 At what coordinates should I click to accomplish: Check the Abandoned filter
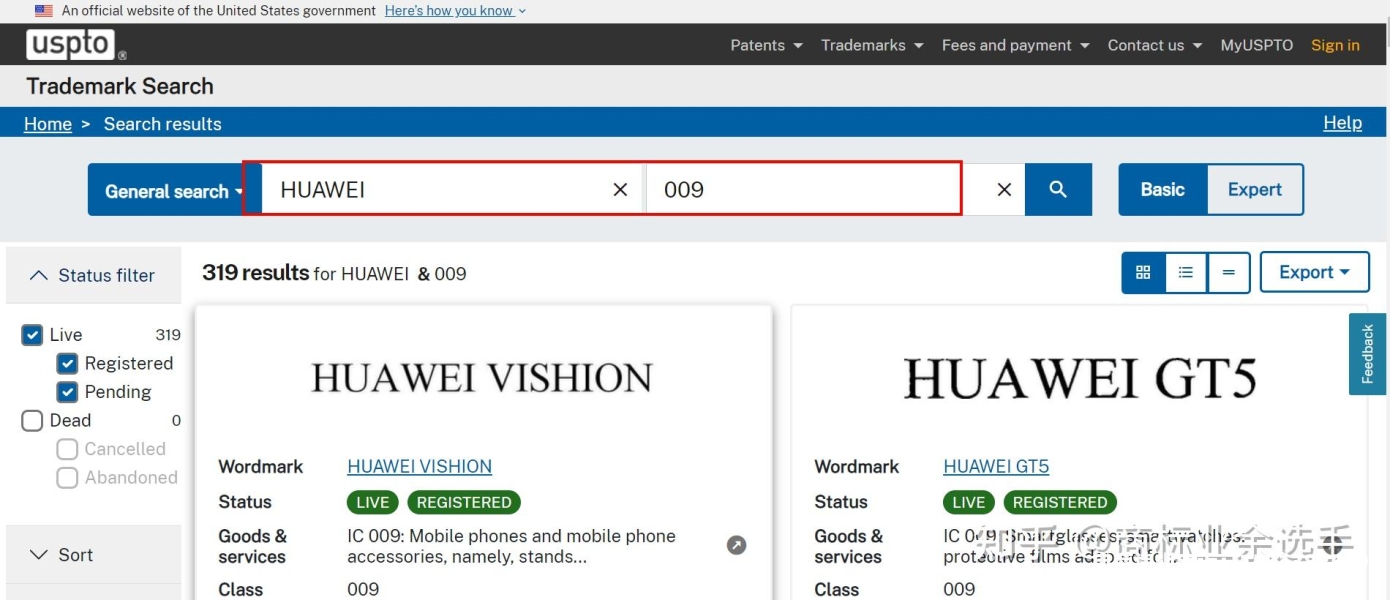pos(67,478)
